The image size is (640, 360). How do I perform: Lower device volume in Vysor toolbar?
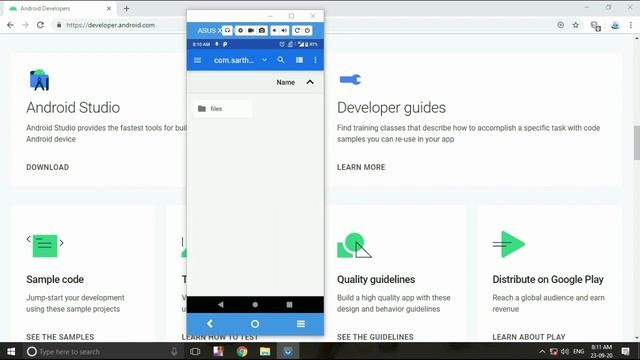(275, 30)
